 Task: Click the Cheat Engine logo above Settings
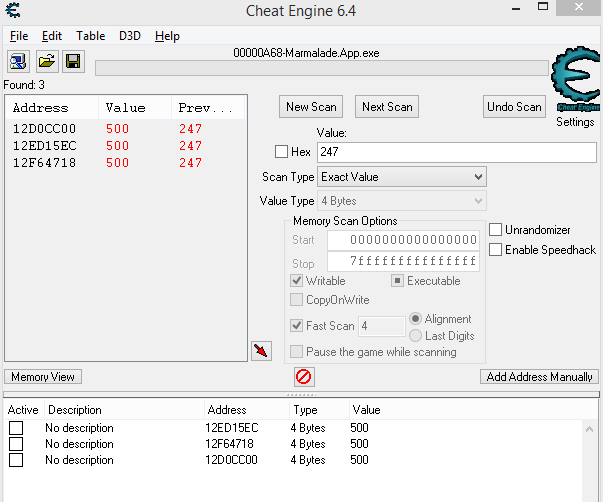pos(575,78)
